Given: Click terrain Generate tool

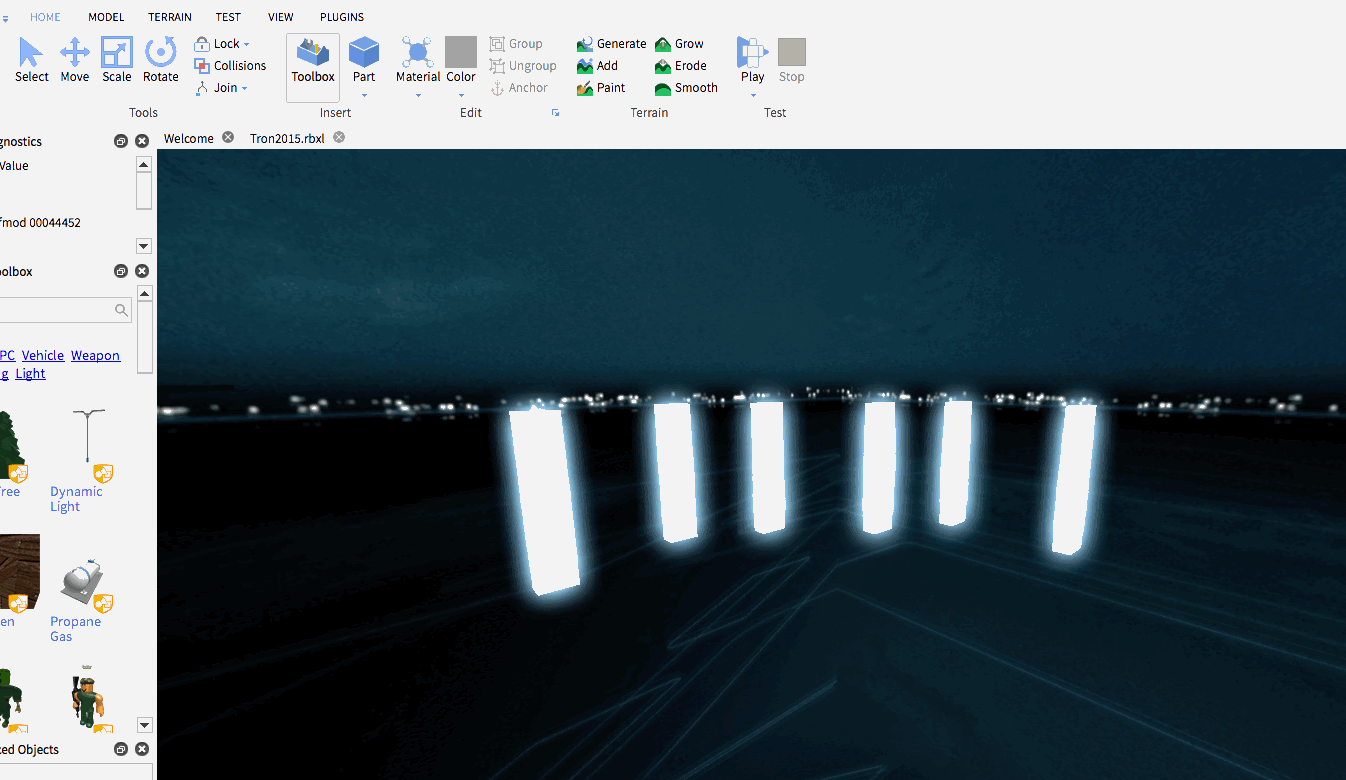Looking at the screenshot, I should pyautogui.click(x=612, y=44).
